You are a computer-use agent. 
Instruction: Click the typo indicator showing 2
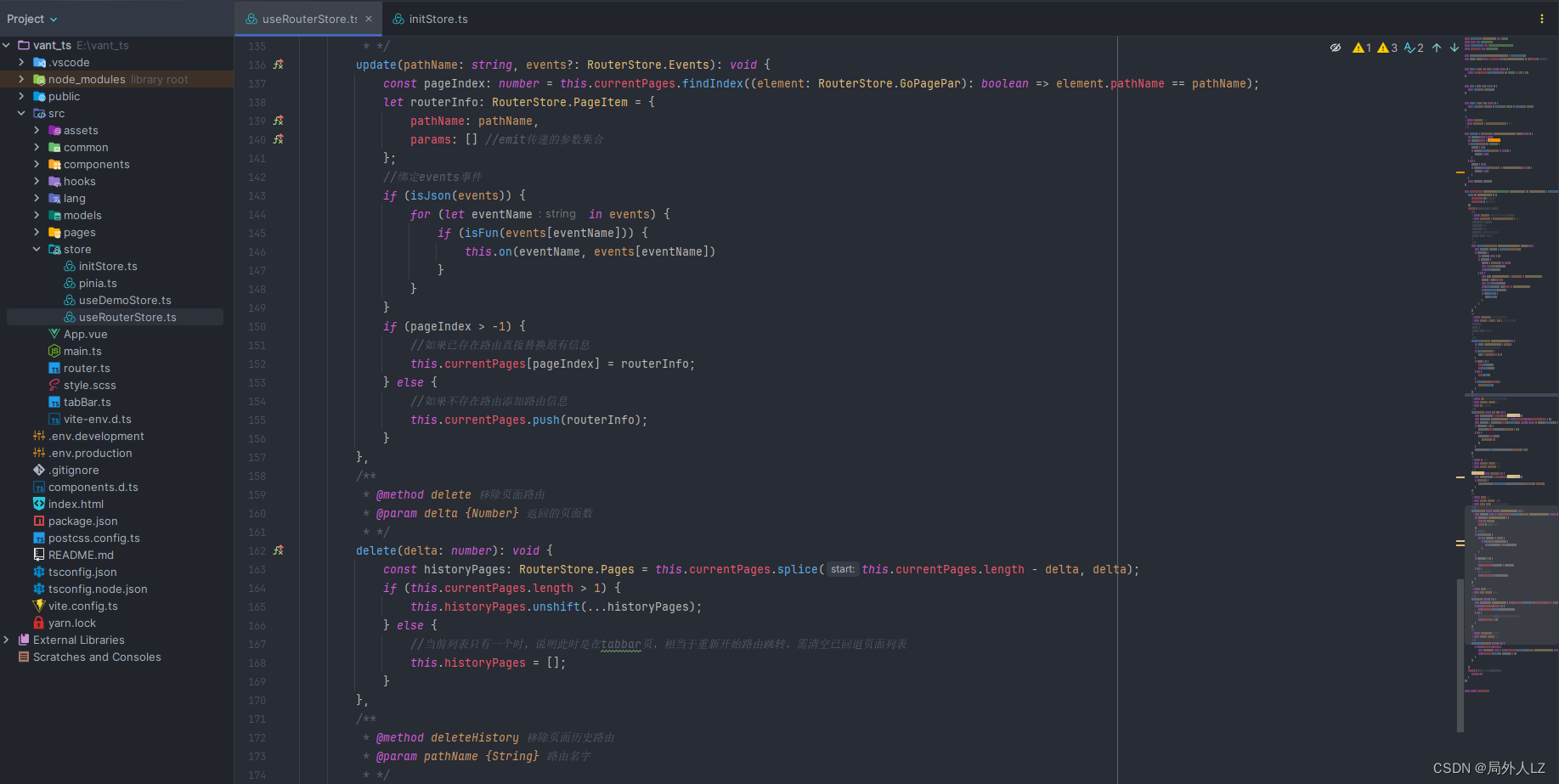(1415, 48)
